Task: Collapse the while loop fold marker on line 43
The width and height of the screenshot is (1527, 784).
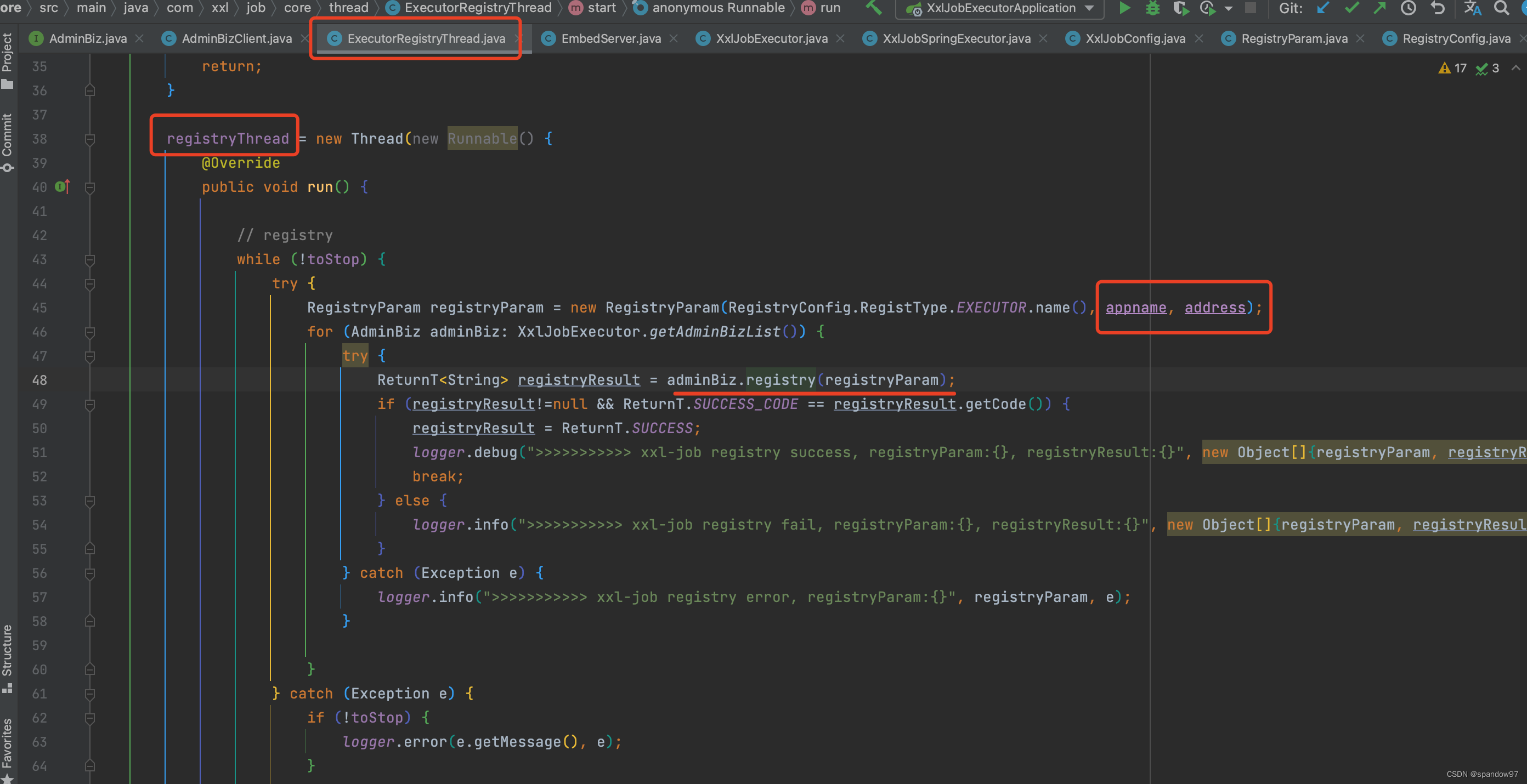Action: (x=89, y=259)
